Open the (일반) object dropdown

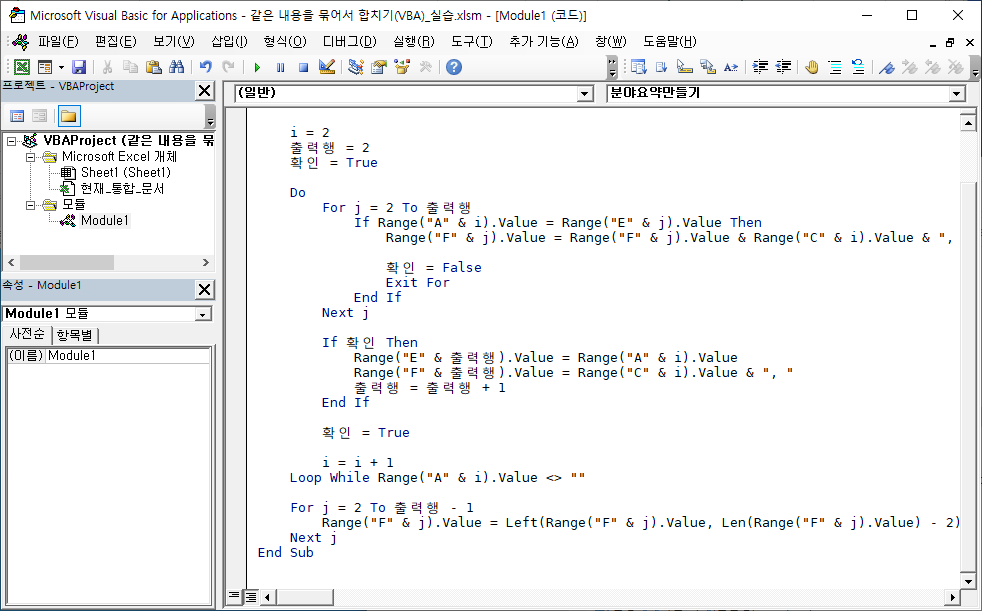coord(584,94)
